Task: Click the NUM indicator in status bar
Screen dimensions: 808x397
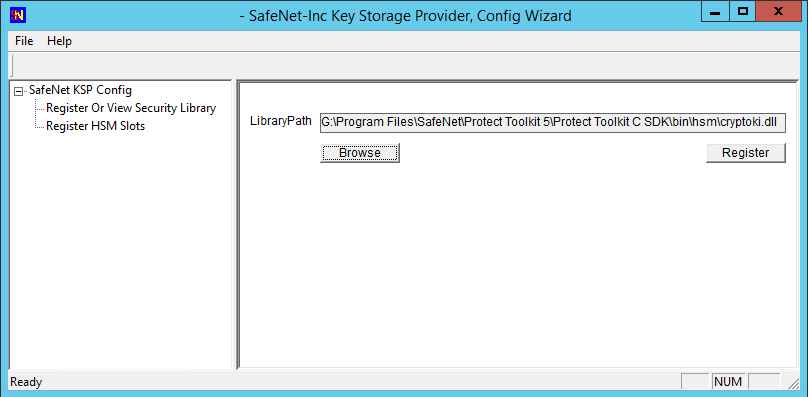Action: [728, 382]
